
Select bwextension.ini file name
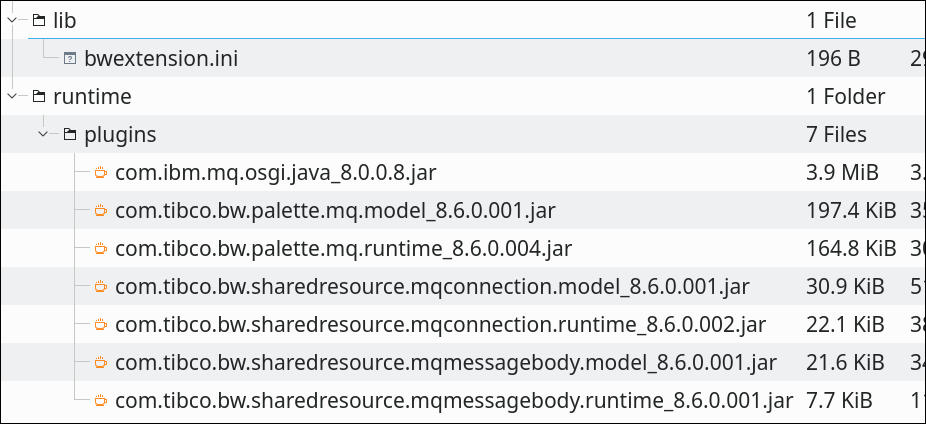point(161,58)
